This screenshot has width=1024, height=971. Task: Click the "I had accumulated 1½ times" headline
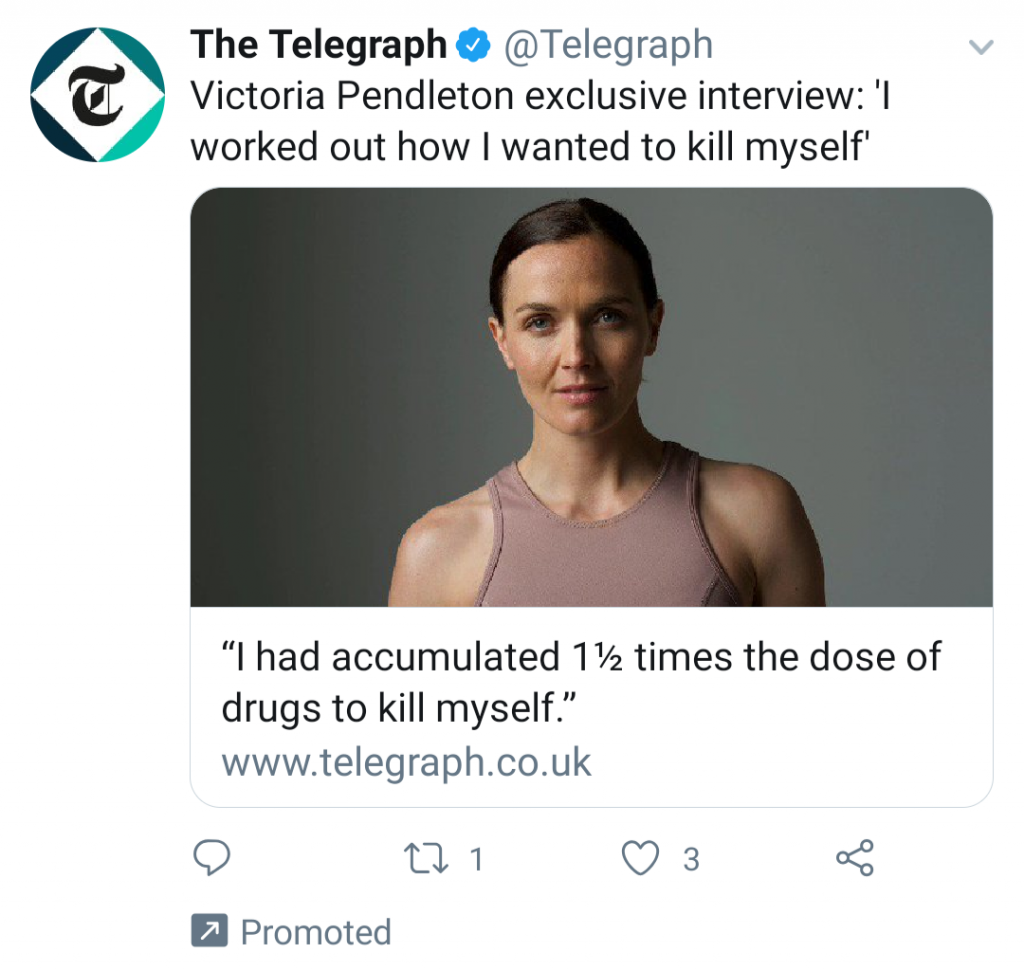[581, 682]
